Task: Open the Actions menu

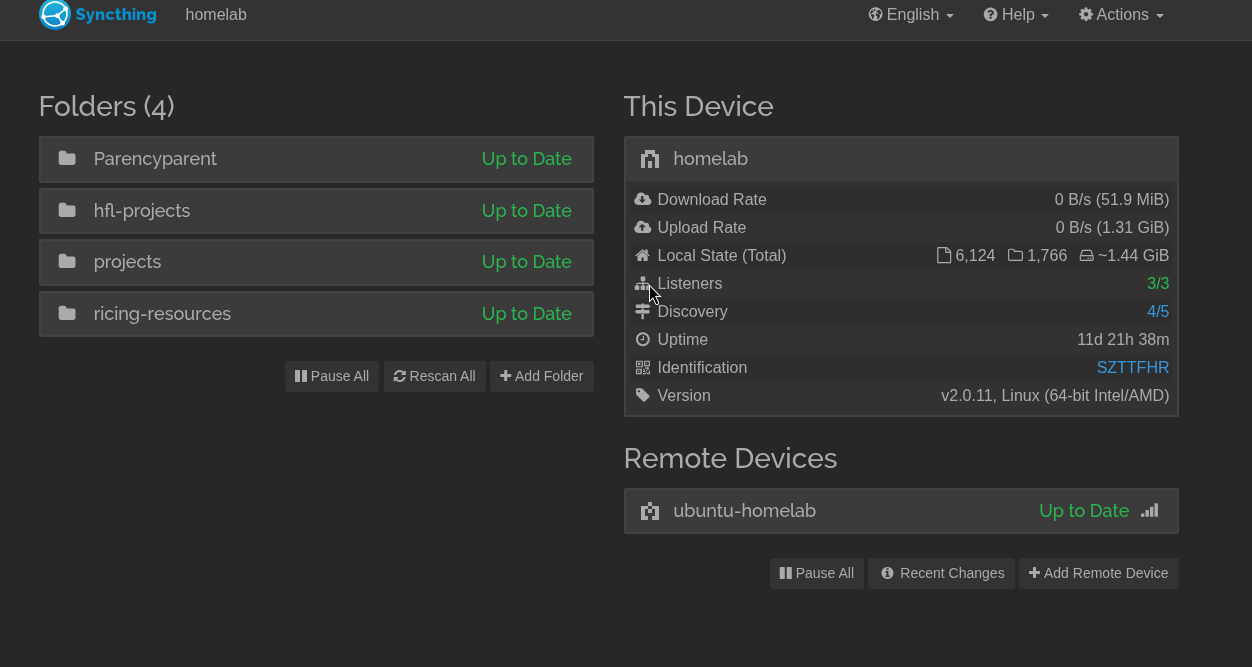Action: (x=1120, y=15)
